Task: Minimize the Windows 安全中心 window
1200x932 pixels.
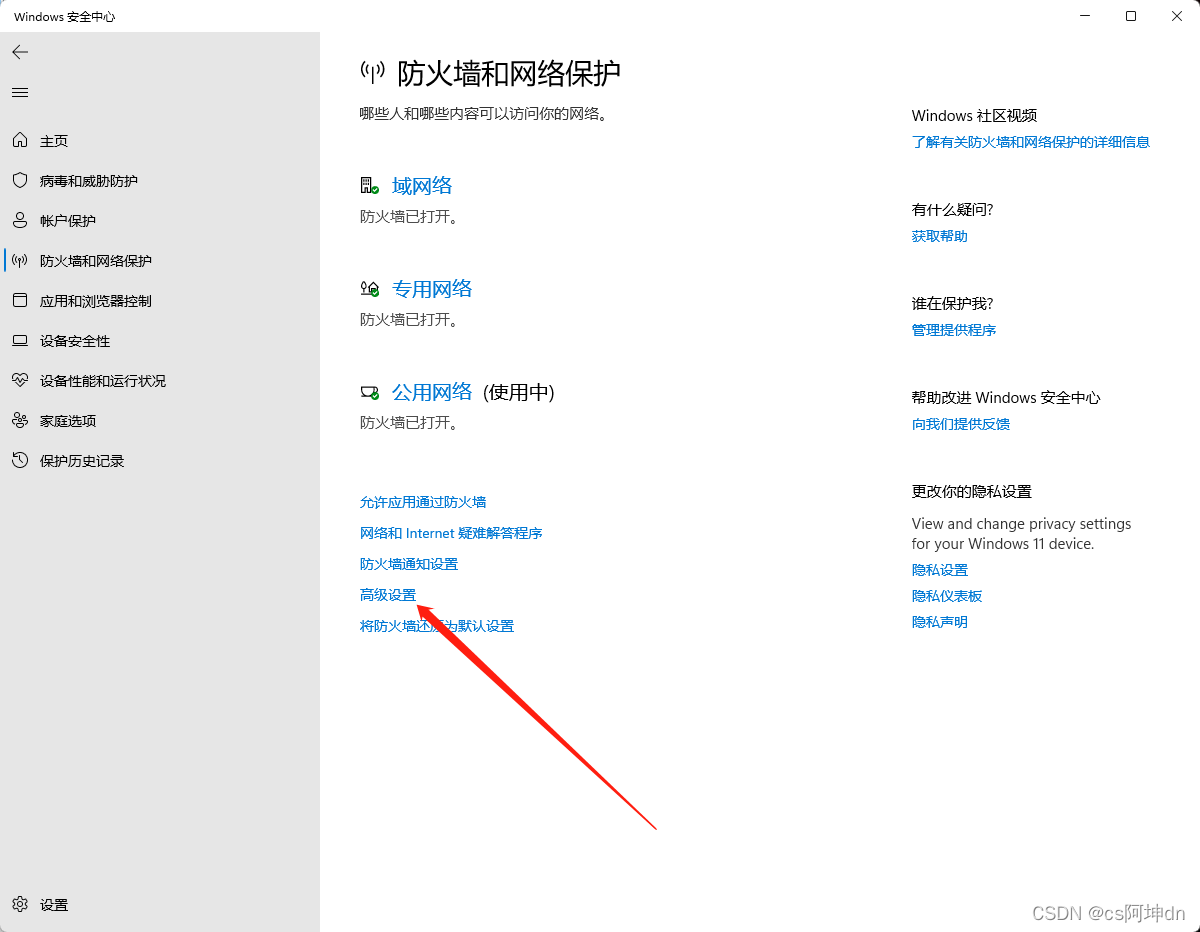Action: point(1086,16)
